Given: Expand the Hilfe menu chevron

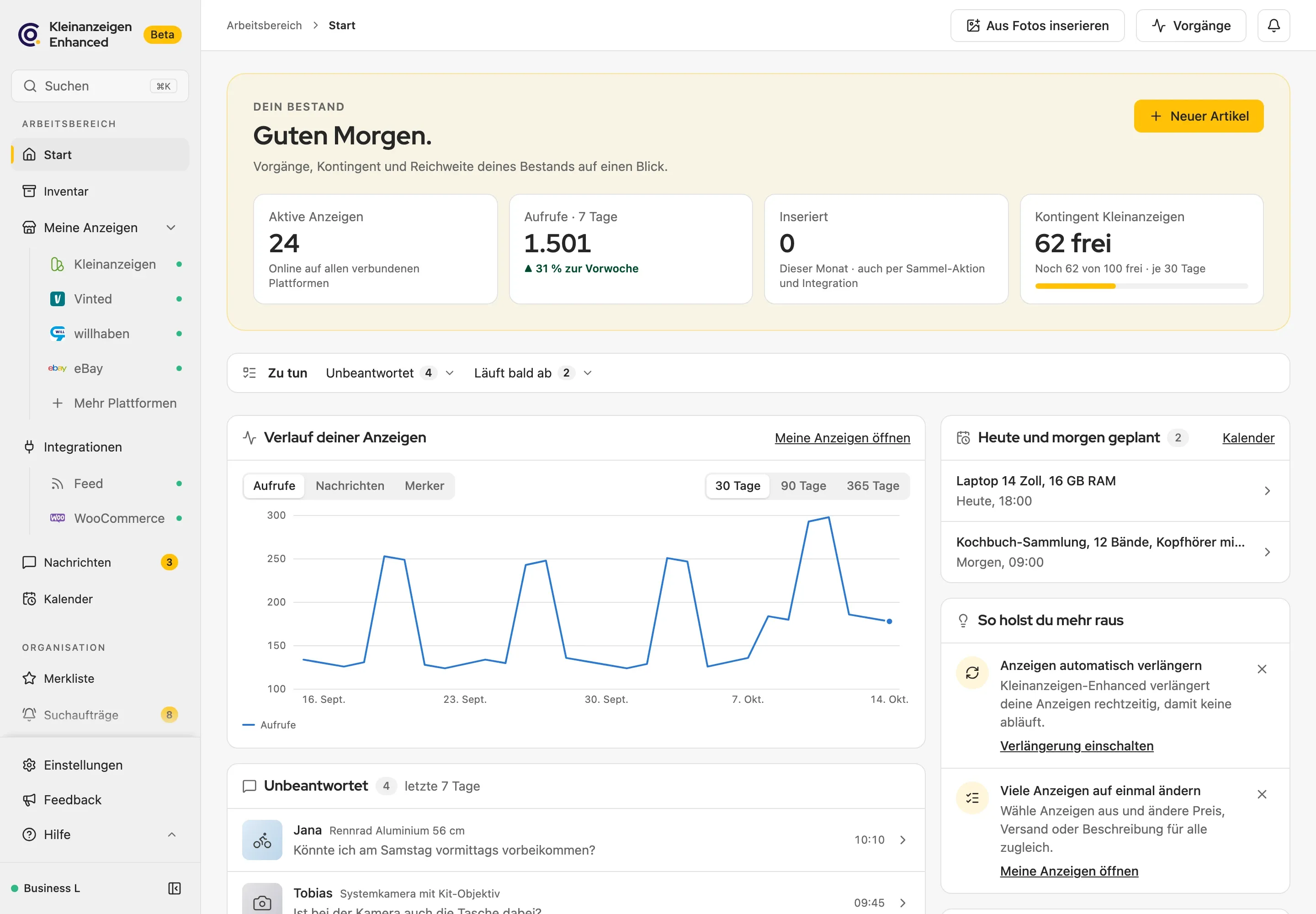Looking at the screenshot, I should [171, 834].
